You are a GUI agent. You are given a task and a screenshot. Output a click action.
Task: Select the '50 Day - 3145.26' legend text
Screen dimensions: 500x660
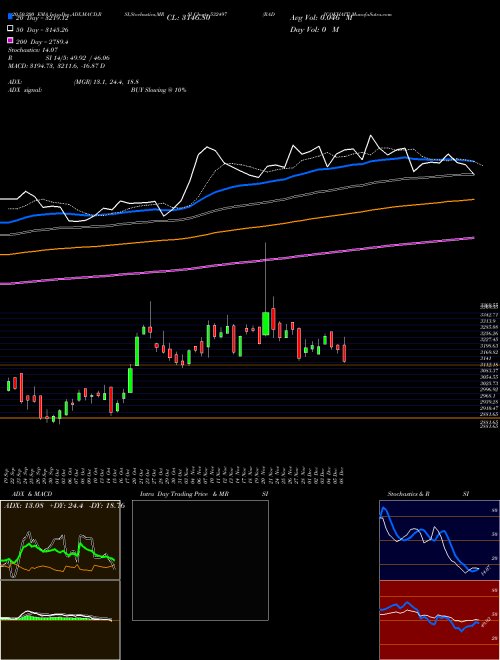[42, 30]
